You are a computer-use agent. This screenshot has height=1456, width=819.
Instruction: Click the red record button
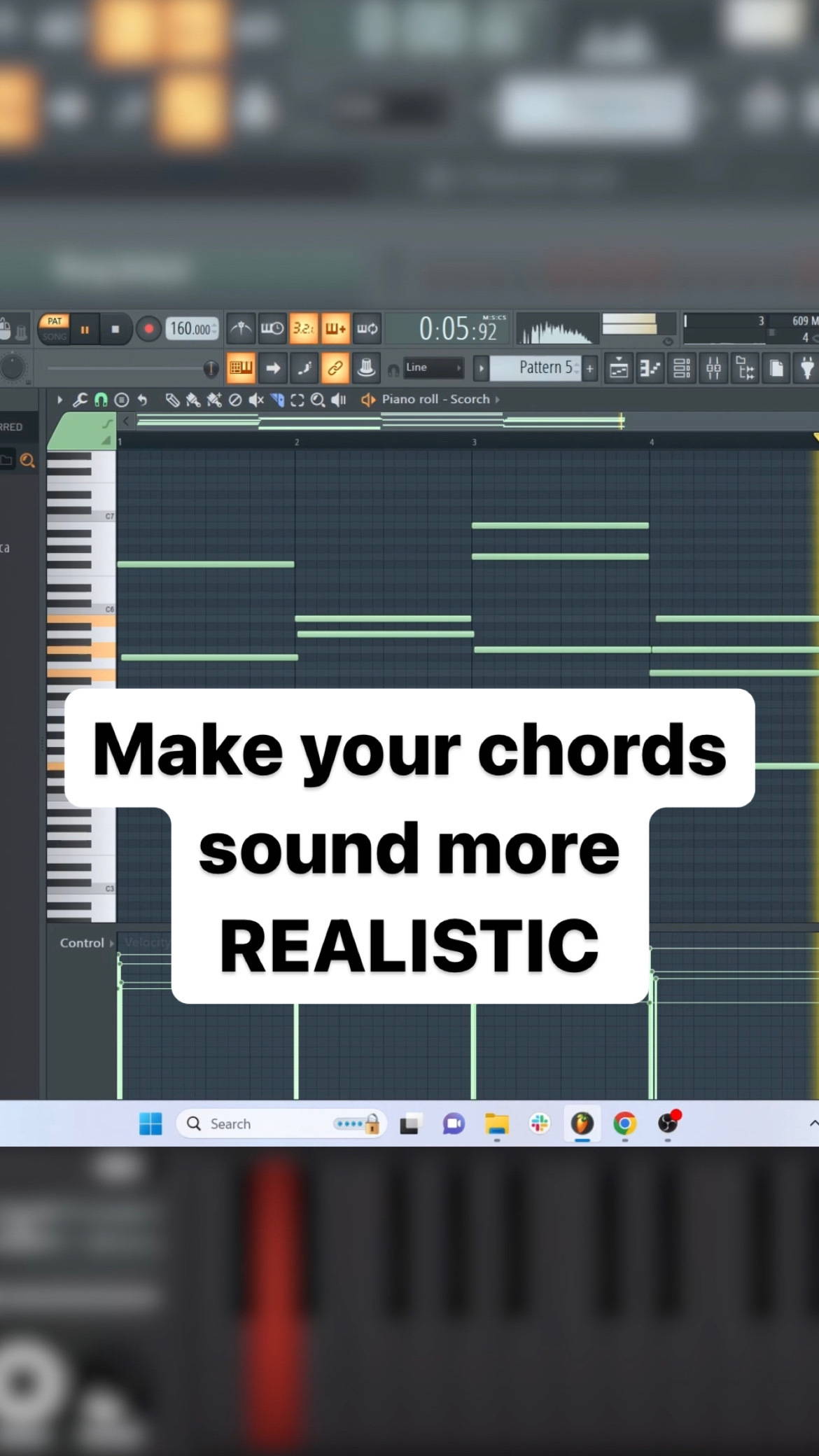coord(148,329)
